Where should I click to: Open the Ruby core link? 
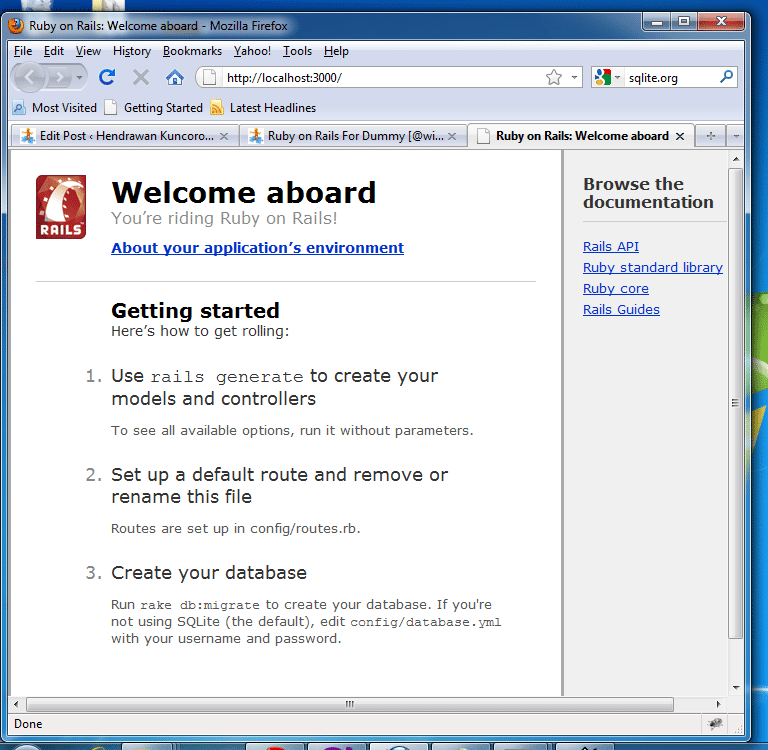coord(616,289)
